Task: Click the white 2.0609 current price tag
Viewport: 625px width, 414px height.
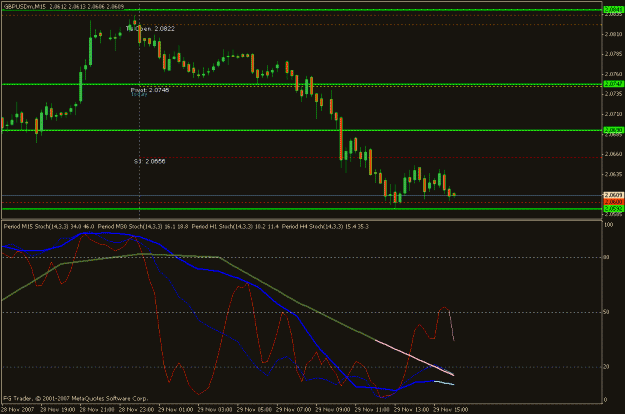Action: pyautogui.click(x=614, y=195)
